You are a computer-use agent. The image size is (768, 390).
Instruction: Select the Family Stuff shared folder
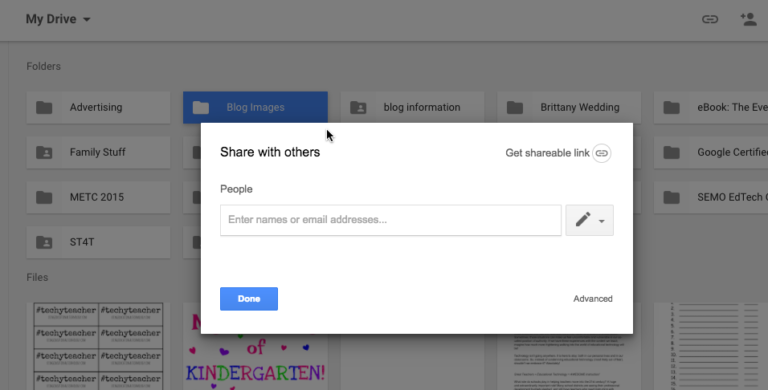pos(98,152)
